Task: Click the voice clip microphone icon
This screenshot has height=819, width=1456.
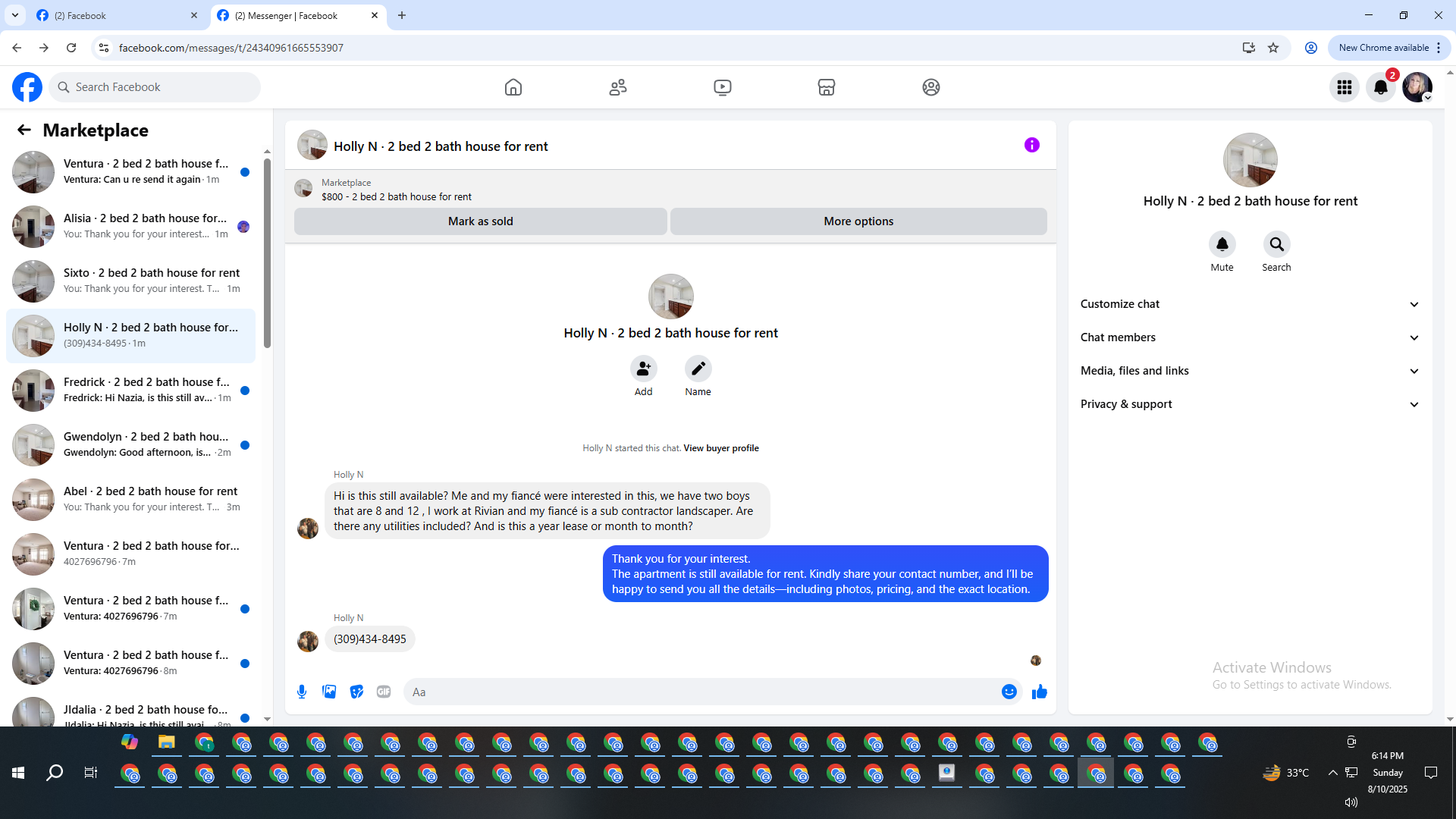Action: point(302,692)
